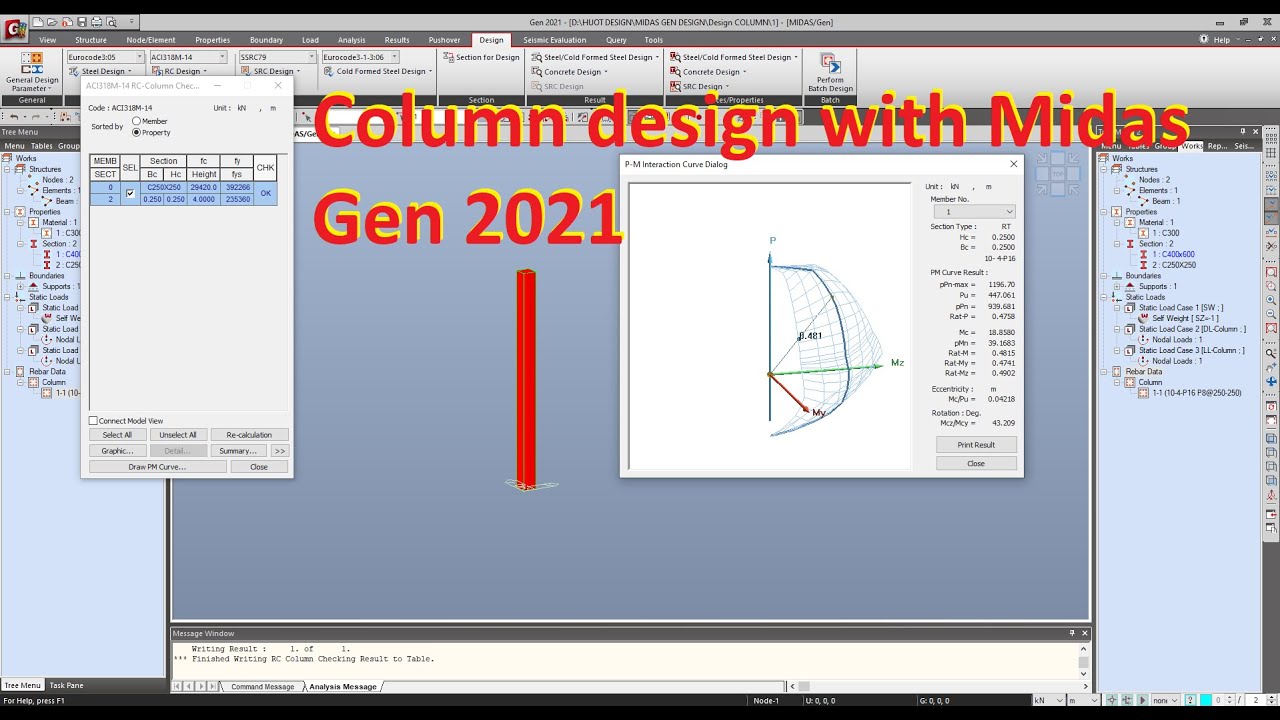Viewport: 1280px width, 720px height.
Task: Switch to Command Message tab
Action: [x=262, y=687]
